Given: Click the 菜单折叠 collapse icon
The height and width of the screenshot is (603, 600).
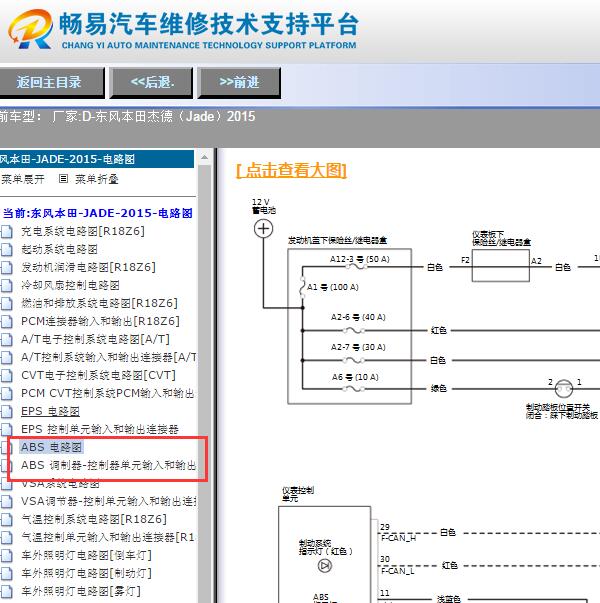Looking at the screenshot, I should pyautogui.click(x=63, y=178).
